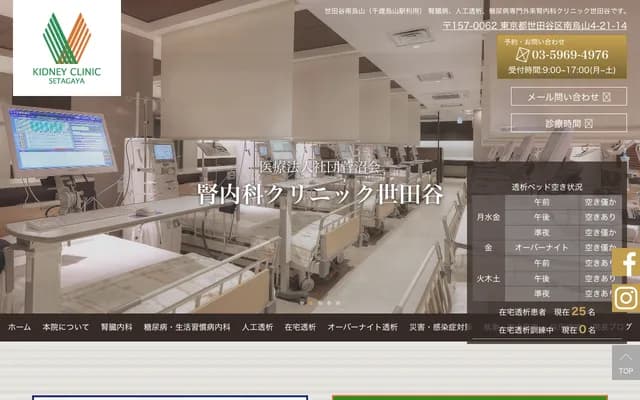Click 午後 cell in the 火木土 group
The width and height of the screenshot is (640, 400).
(x=541, y=279)
